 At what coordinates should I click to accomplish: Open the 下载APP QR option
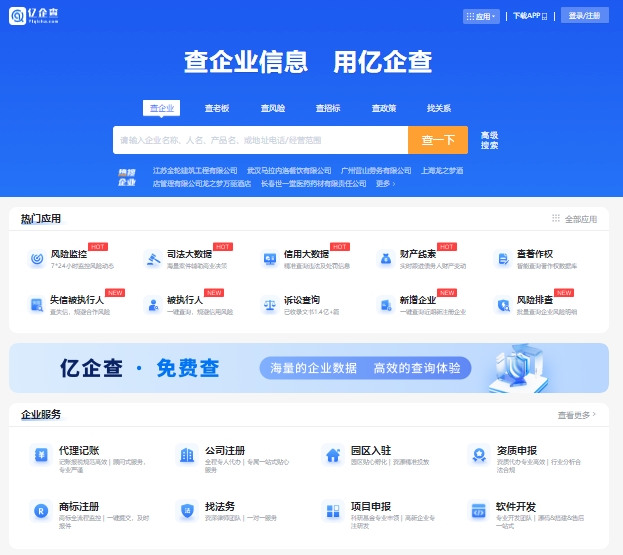(530, 16)
